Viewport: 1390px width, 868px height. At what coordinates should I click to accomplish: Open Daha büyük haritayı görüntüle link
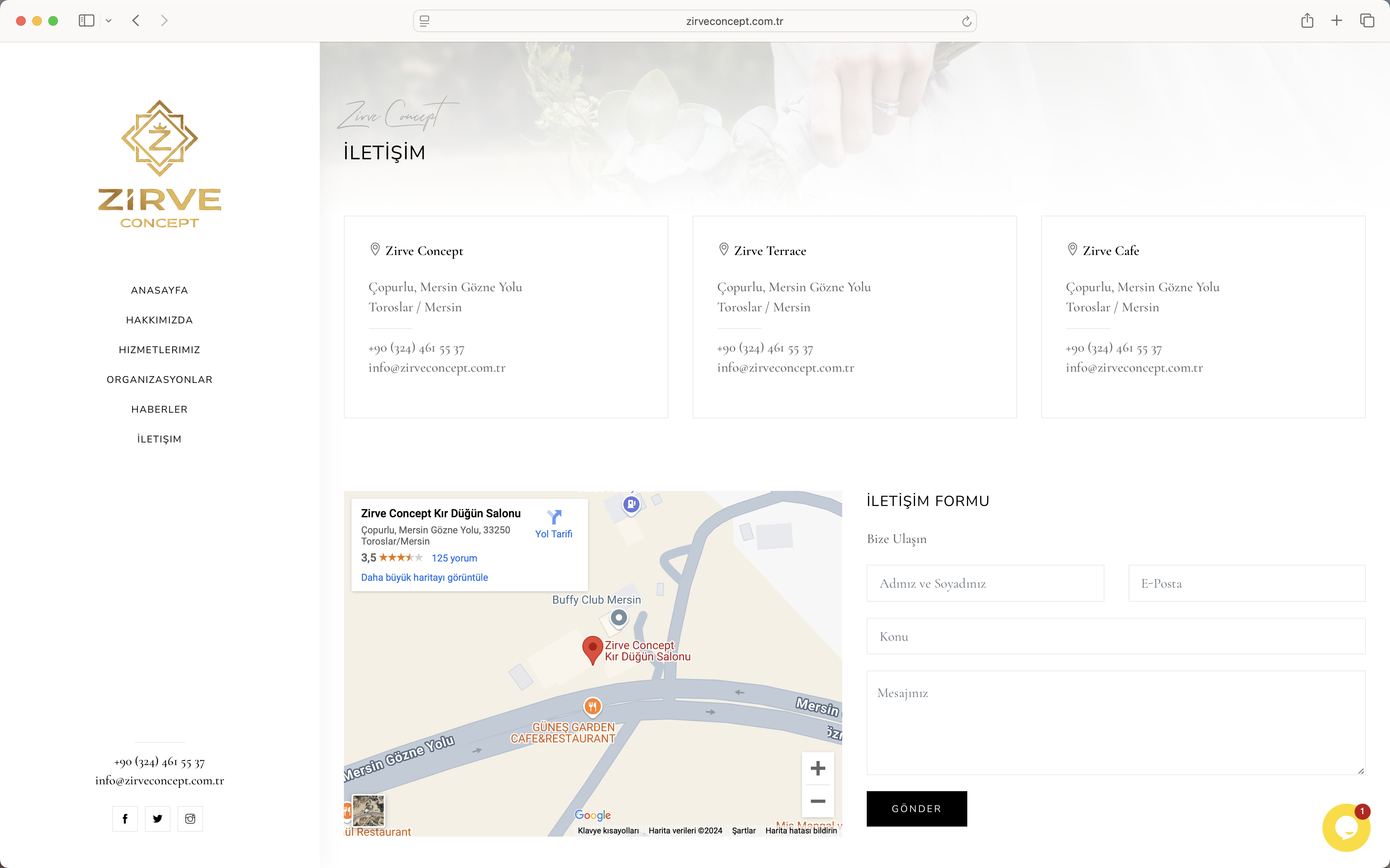[424, 578]
